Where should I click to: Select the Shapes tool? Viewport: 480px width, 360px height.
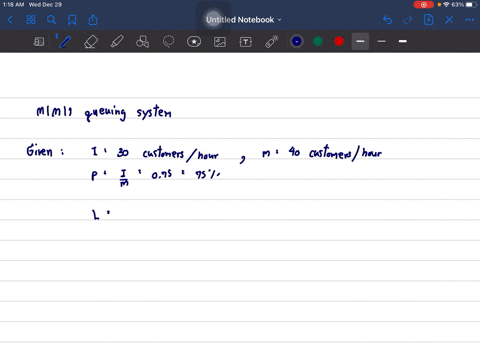point(142,42)
